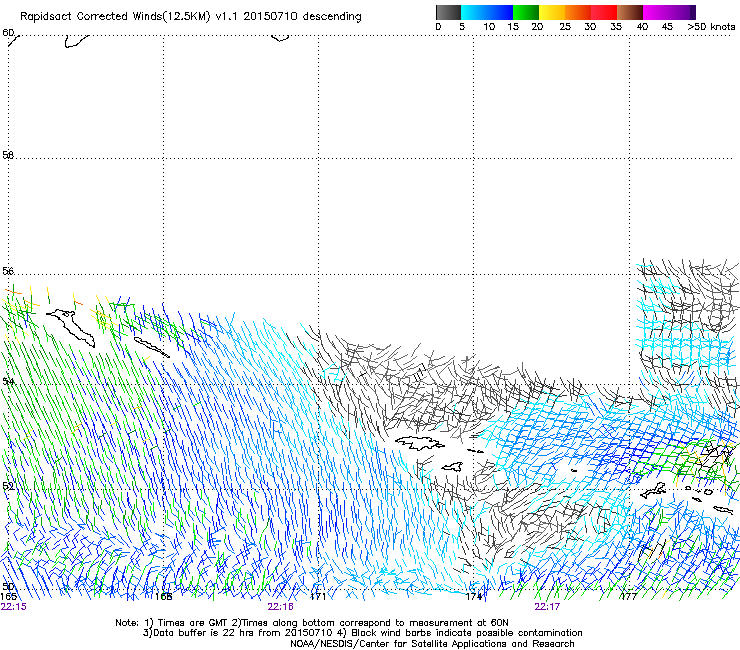The width and height of the screenshot is (740, 650).
Task: Click the longitude axis label '165'
Action: (x=8, y=597)
